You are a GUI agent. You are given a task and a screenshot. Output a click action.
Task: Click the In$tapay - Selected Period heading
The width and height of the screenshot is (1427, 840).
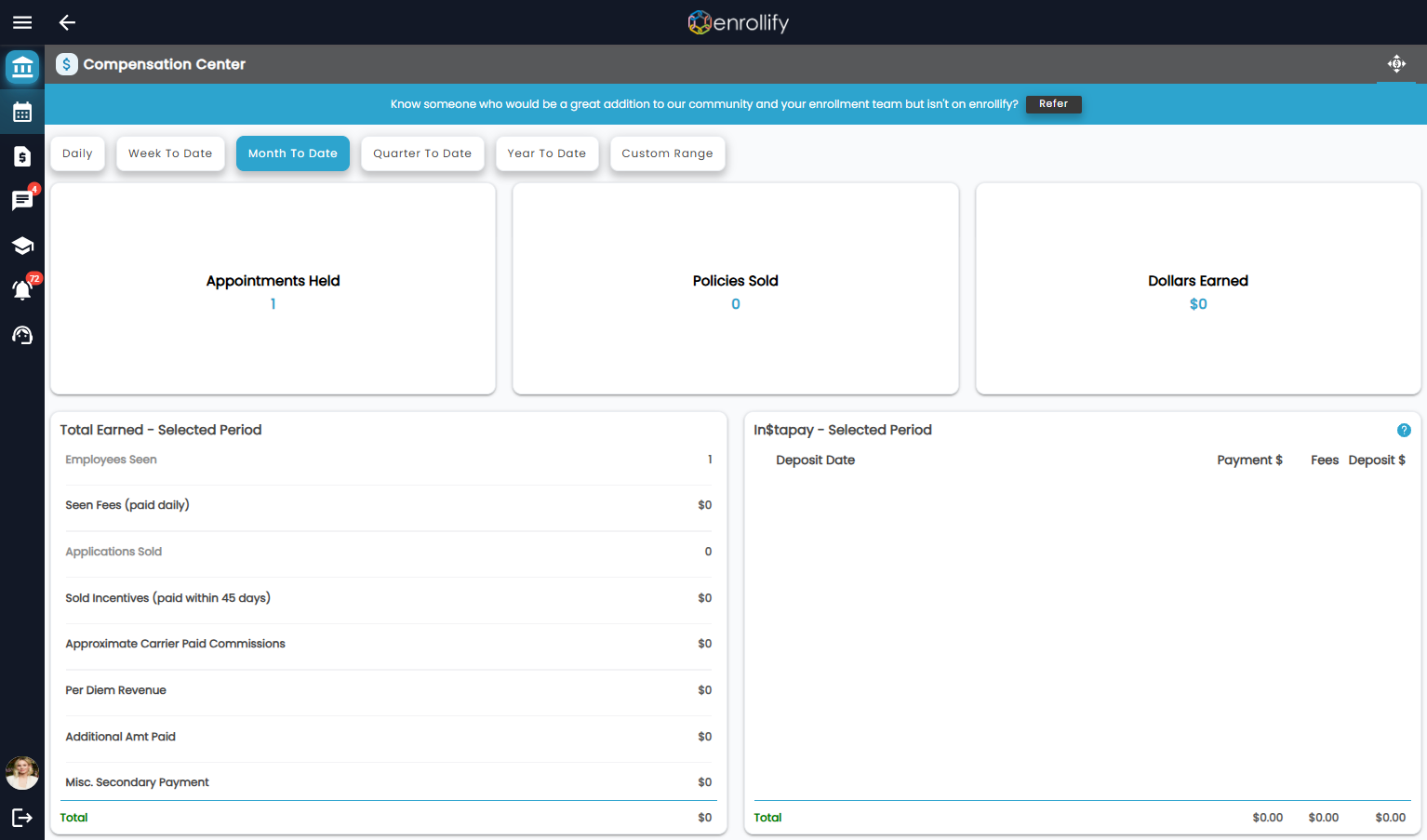(x=843, y=430)
